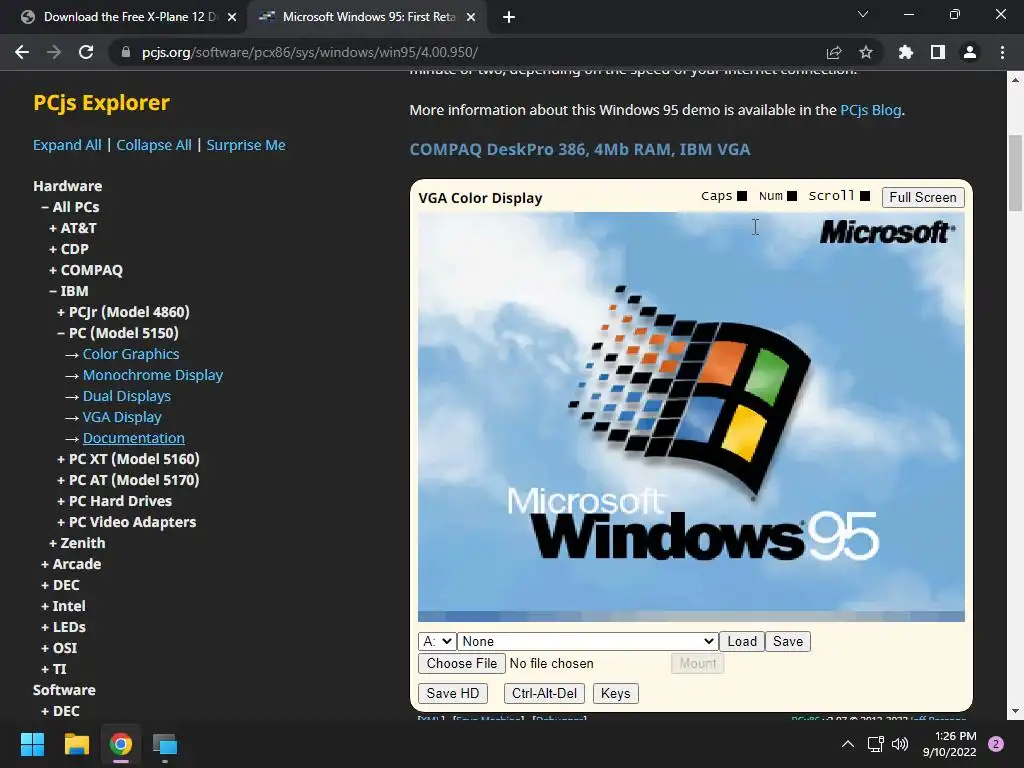Expand the AT&T tree node

tap(72, 228)
